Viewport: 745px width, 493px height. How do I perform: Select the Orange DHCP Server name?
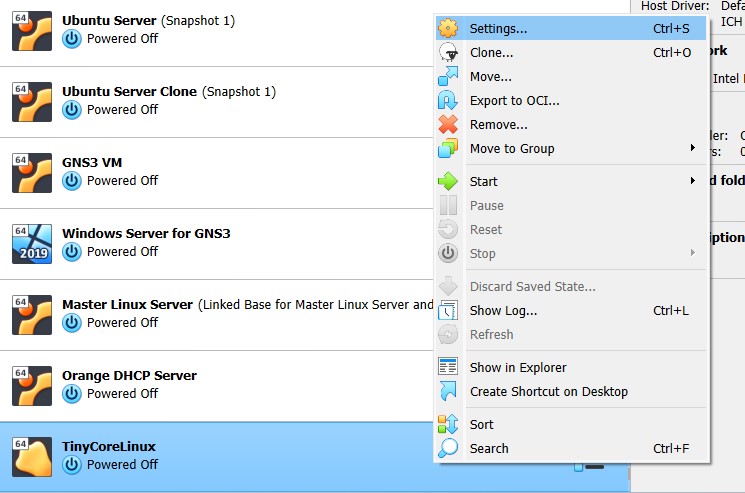click(129, 376)
